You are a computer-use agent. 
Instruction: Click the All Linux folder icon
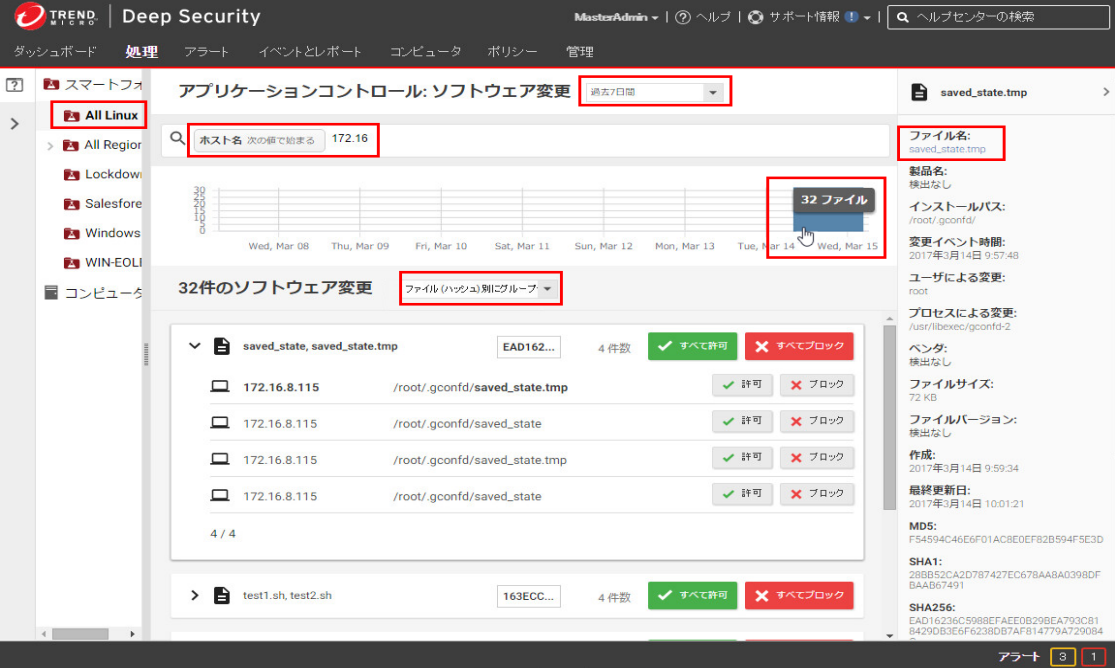click(x=71, y=116)
